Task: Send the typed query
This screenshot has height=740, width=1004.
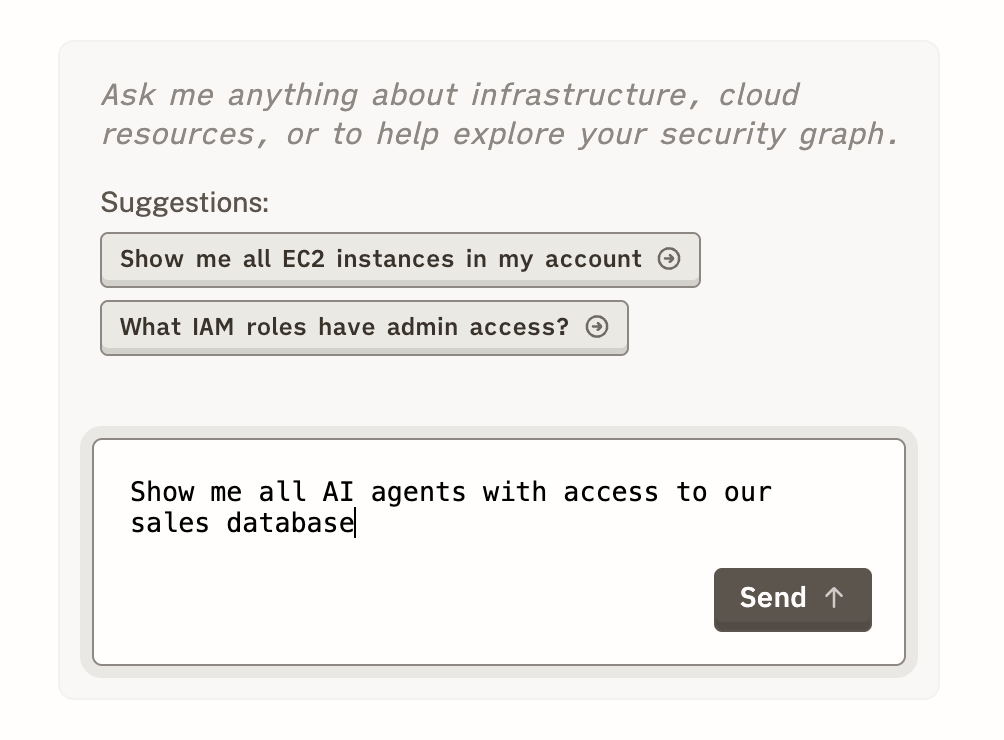Action: pos(792,599)
